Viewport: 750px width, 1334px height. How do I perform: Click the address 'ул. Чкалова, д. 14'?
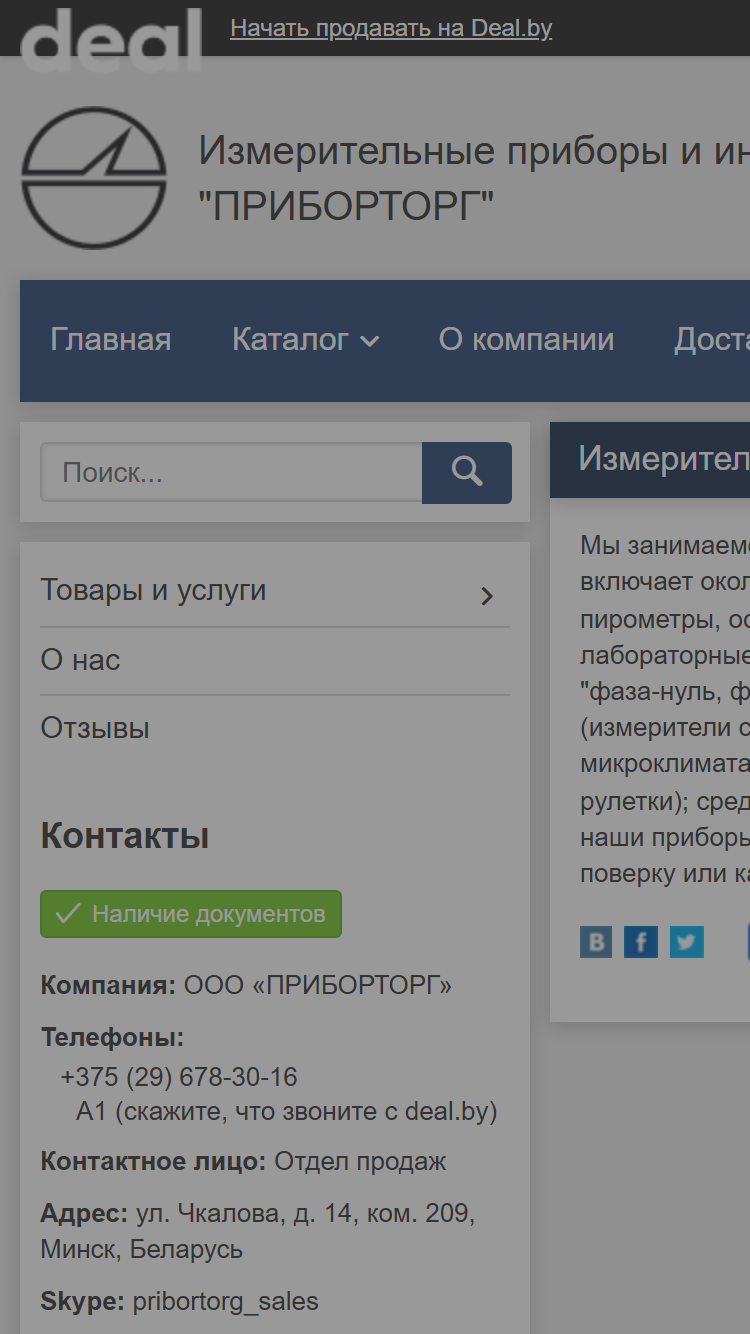pos(244,1214)
